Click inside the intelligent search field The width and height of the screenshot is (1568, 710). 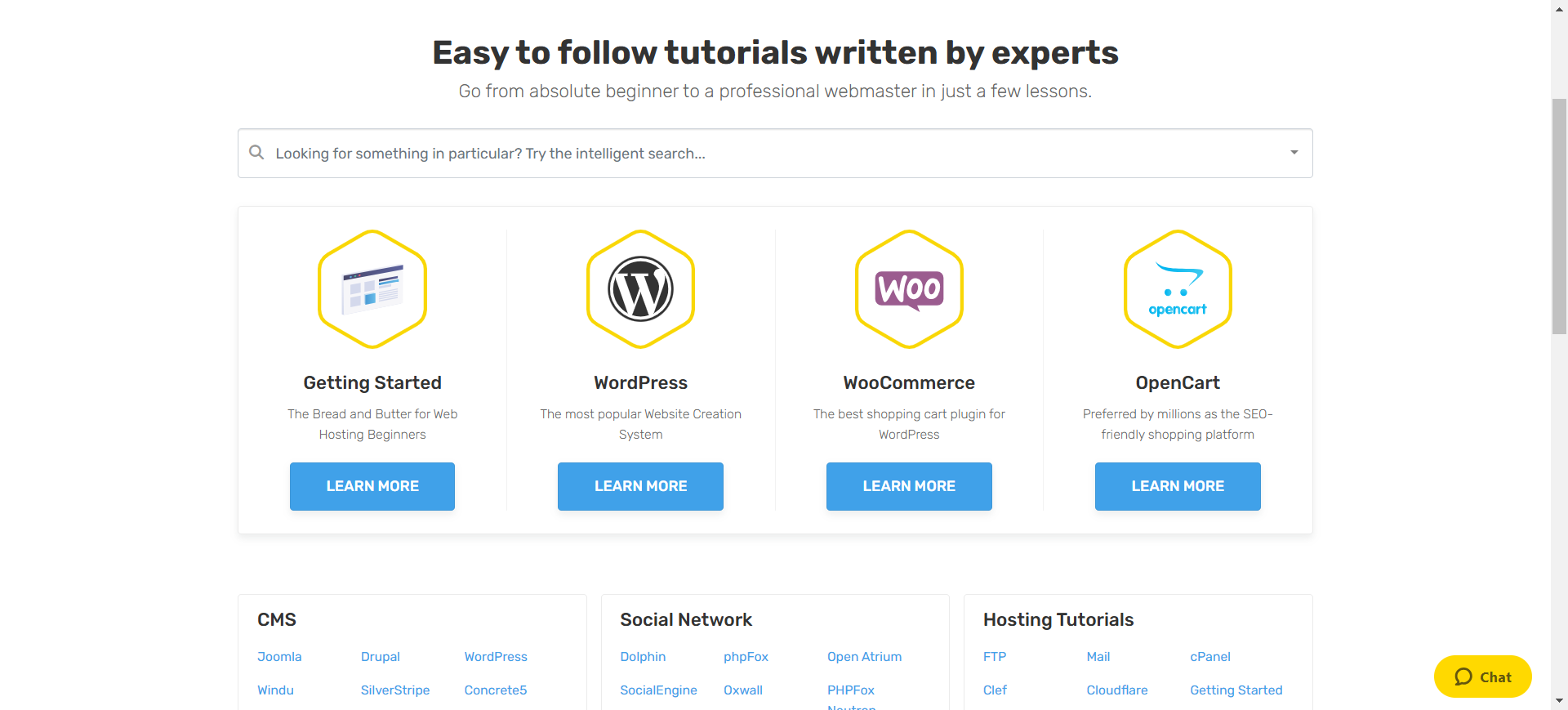735,153
